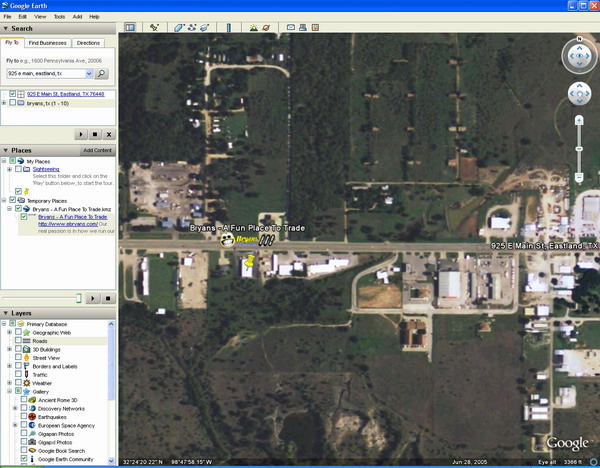Select the Add Polygon tool
This screenshot has height=468, width=600.
click(x=179, y=28)
